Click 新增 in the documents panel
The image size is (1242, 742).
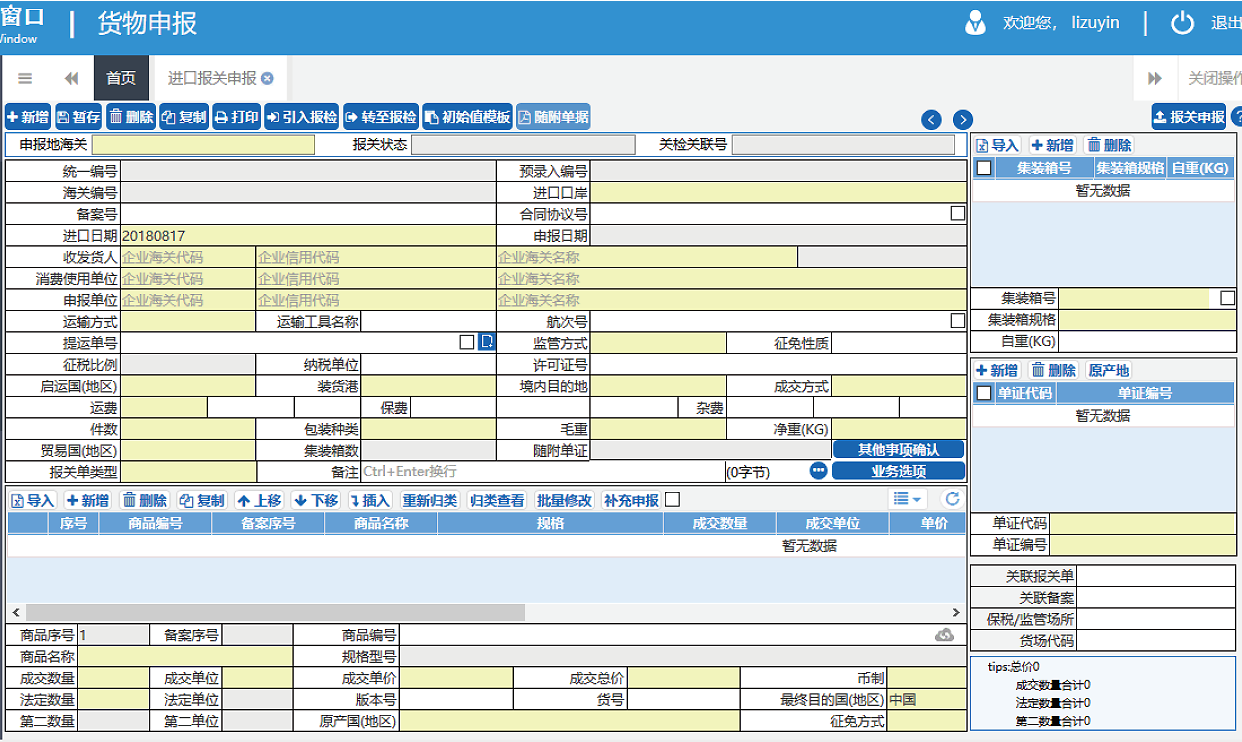click(x=997, y=370)
